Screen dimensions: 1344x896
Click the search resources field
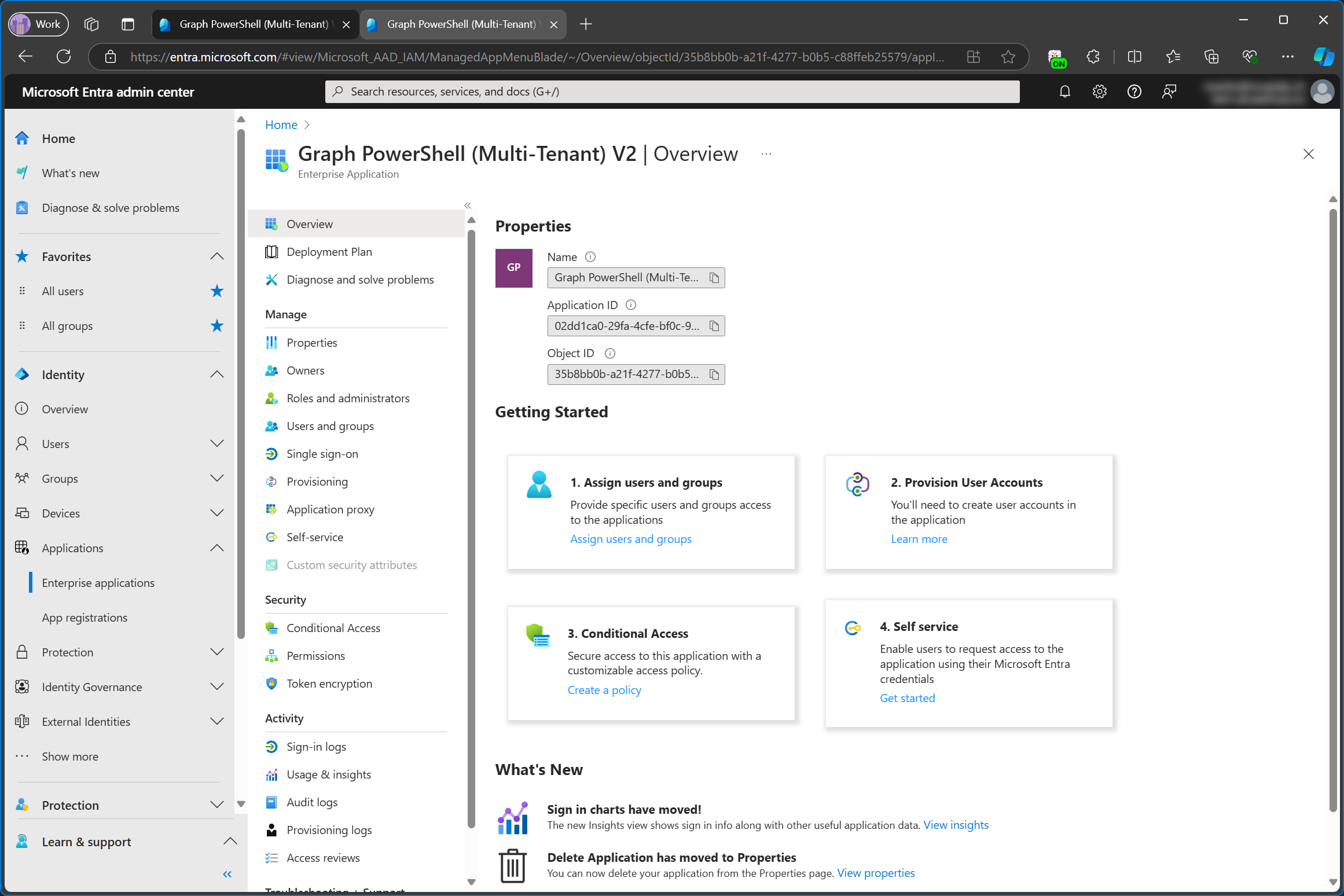click(x=672, y=91)
